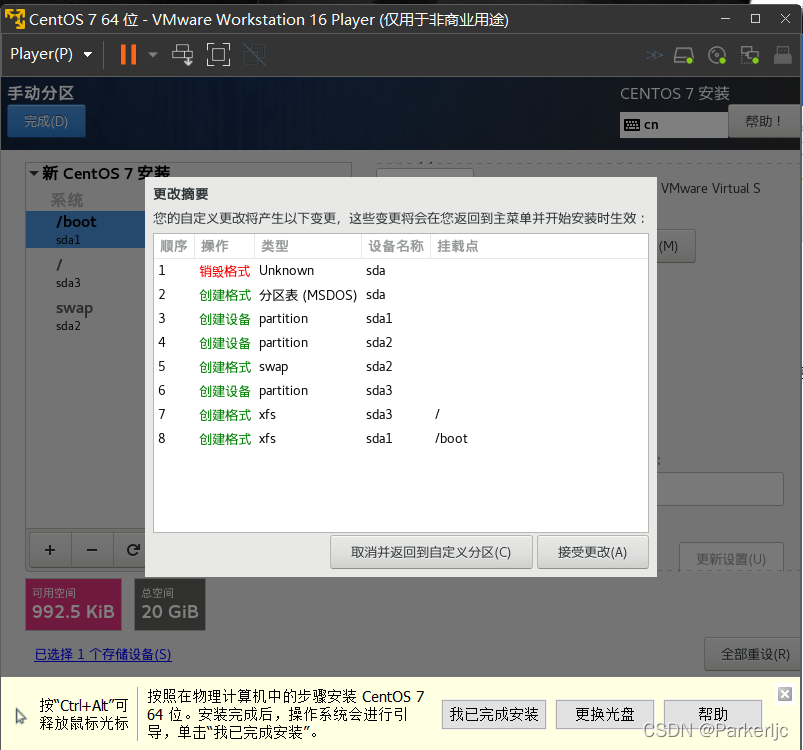Sort by 设备名称 column header
The height and width of the screenshot is (750, 803).
point(396,246)
